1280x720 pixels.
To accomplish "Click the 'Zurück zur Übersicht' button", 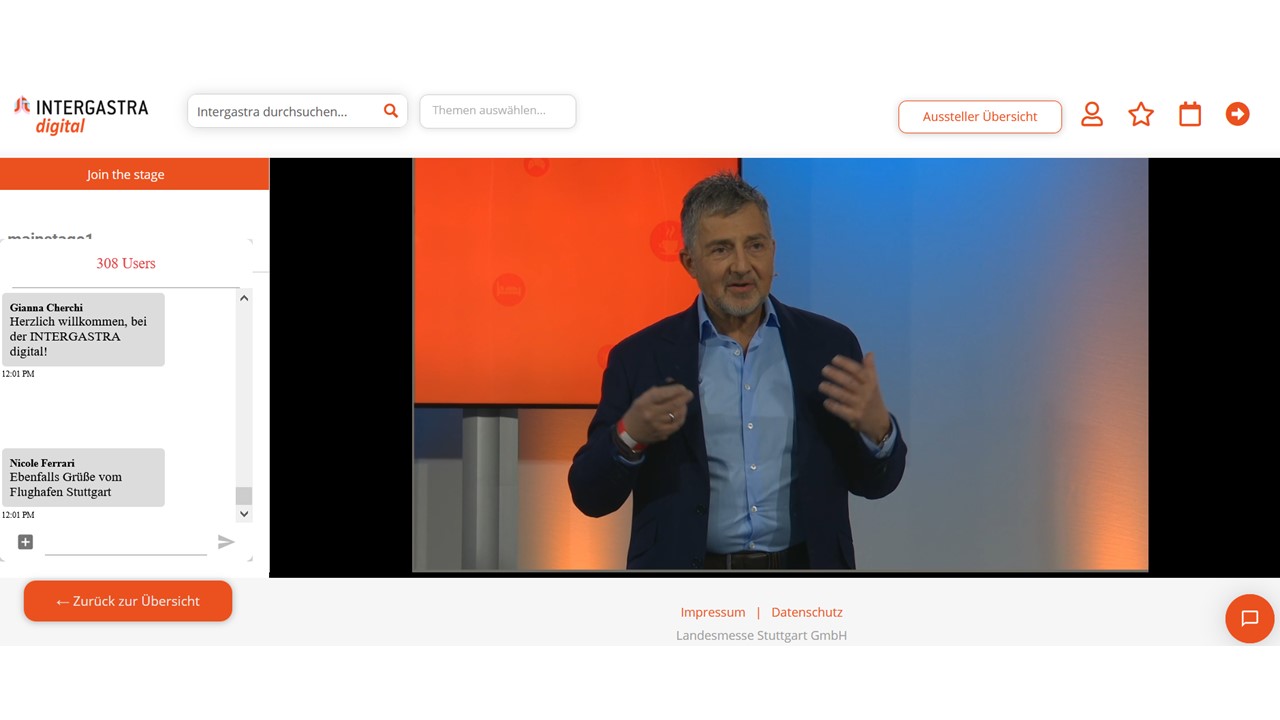I will click(x=128, y=601).
